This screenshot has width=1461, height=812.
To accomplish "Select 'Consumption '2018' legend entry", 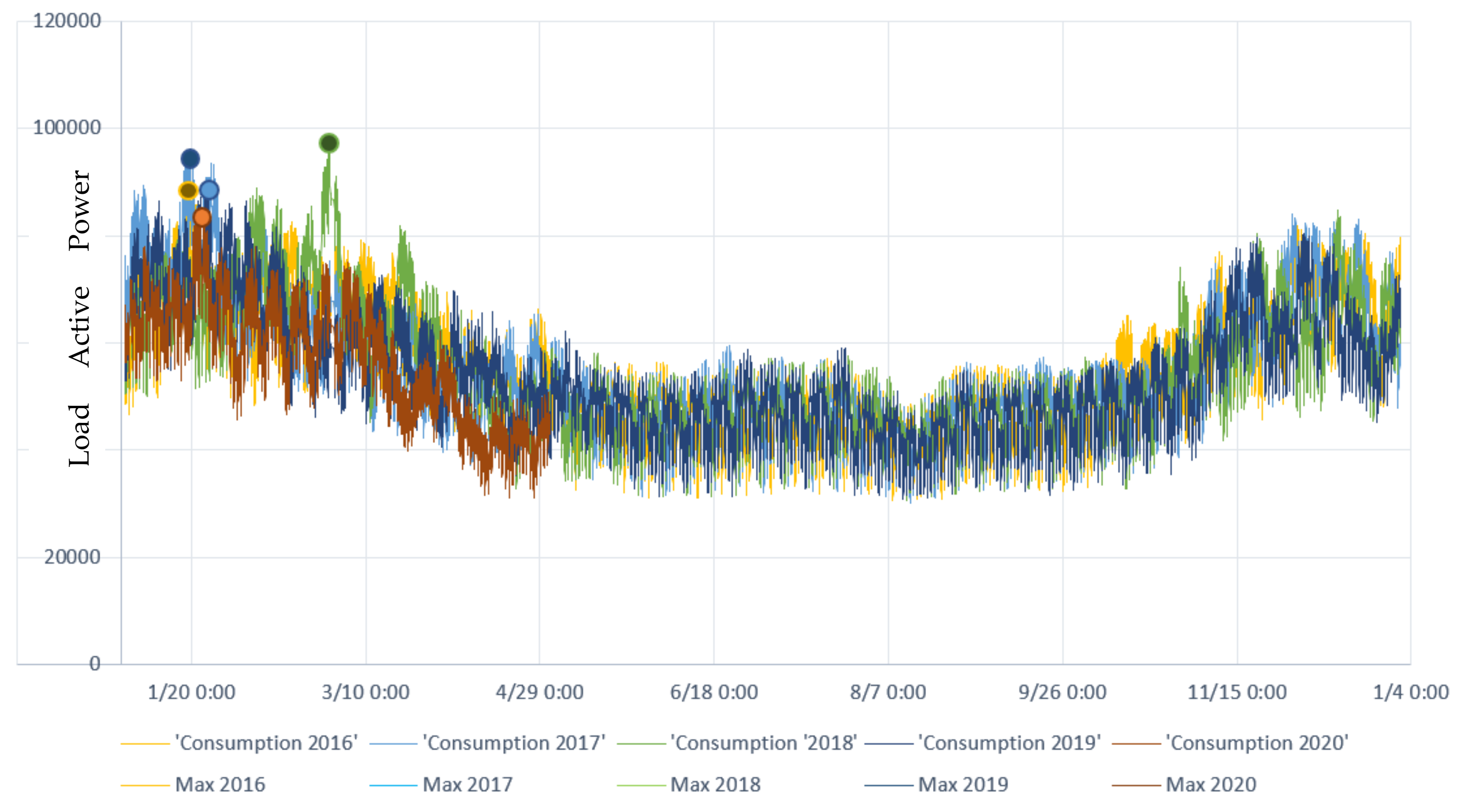I will (x=763, y=743).
